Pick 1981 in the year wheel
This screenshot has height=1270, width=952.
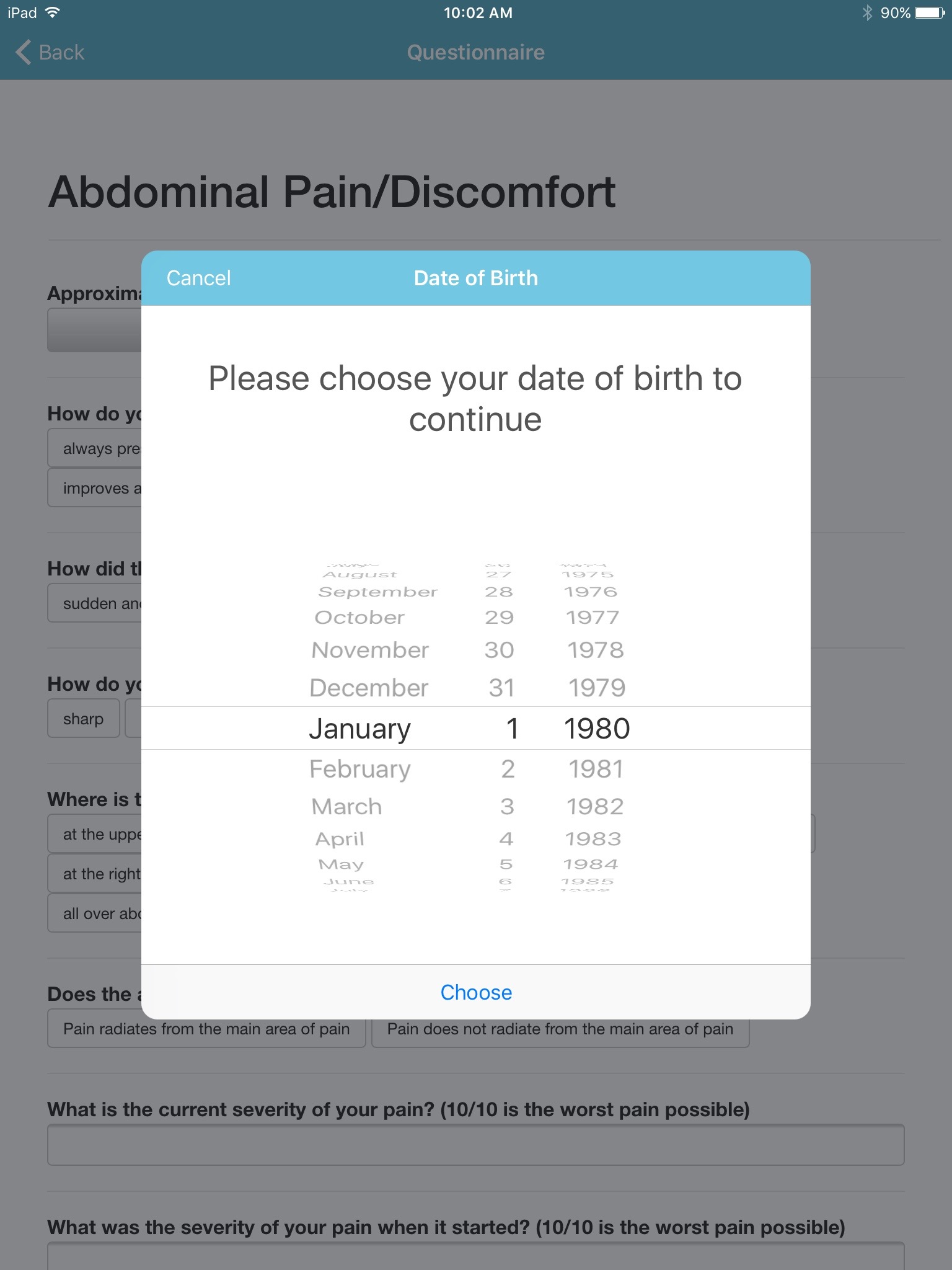click(596, 769)
